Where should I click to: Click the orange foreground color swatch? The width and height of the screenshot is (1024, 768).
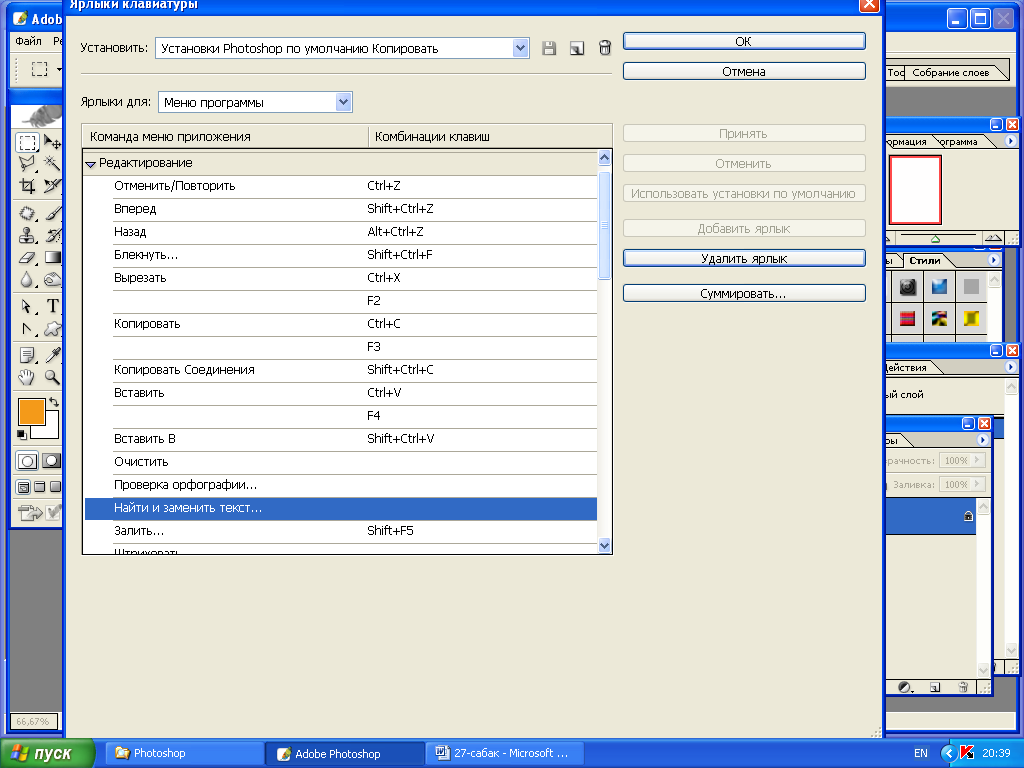31,411
